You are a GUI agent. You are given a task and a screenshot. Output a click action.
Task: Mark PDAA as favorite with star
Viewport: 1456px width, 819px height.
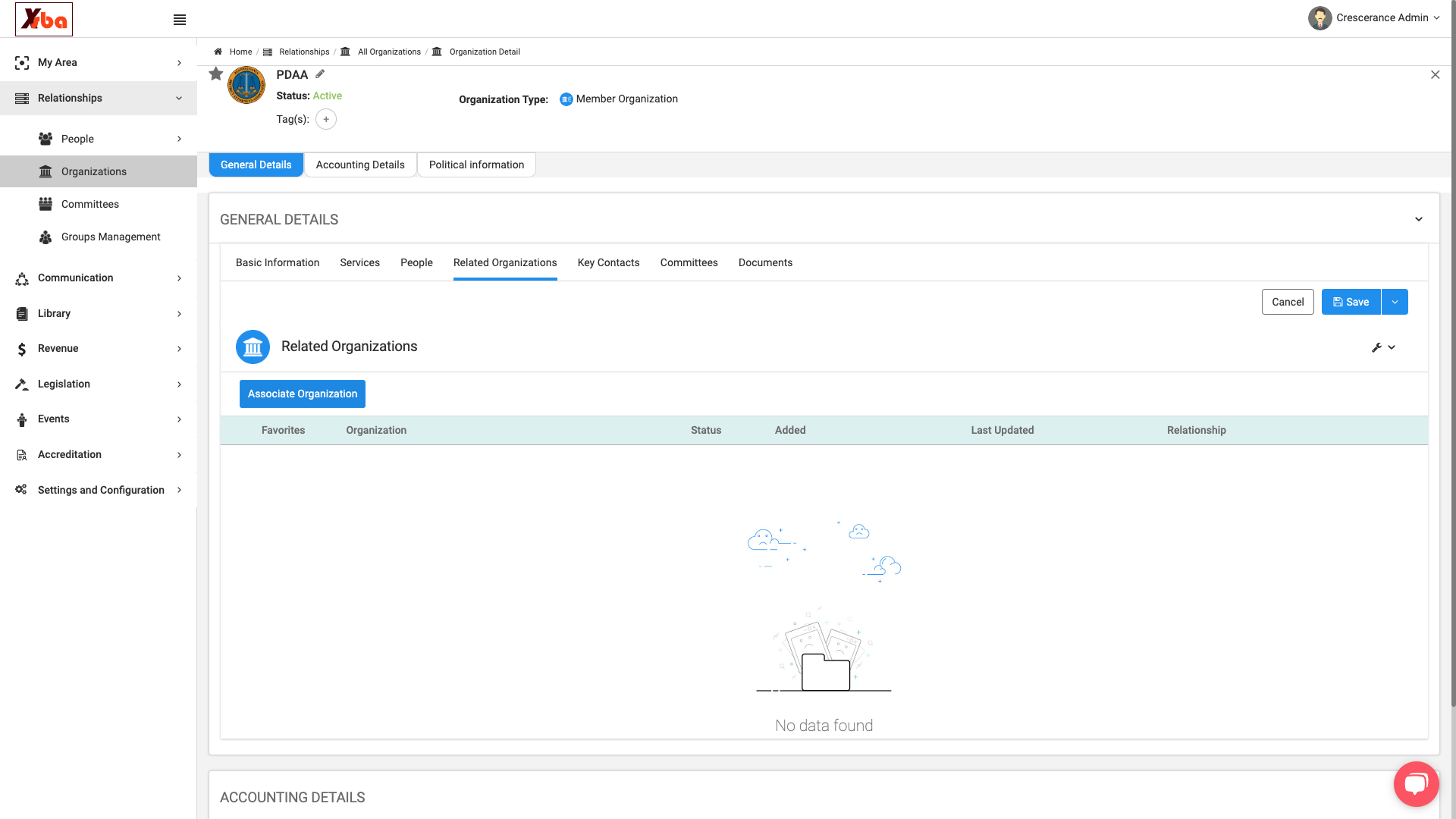coord(216,74)
